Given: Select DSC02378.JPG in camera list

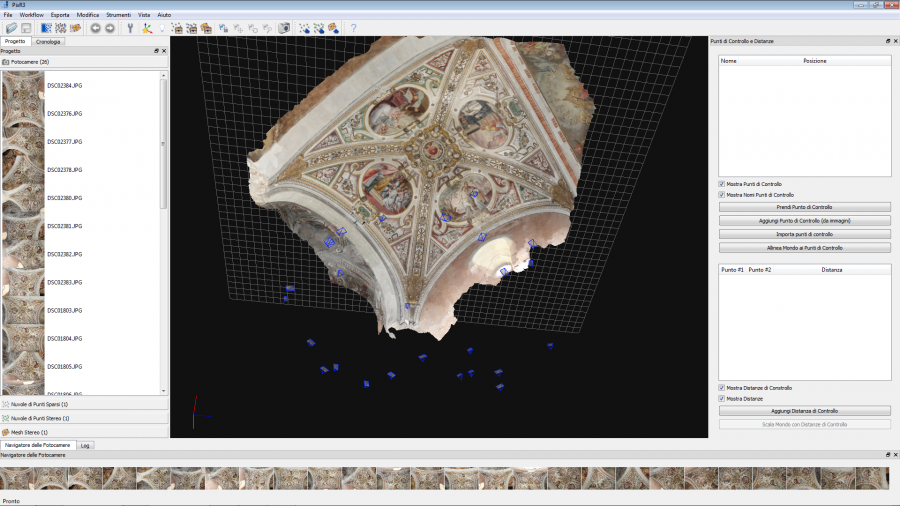Looking at the screenshot, I should (64, 170).
